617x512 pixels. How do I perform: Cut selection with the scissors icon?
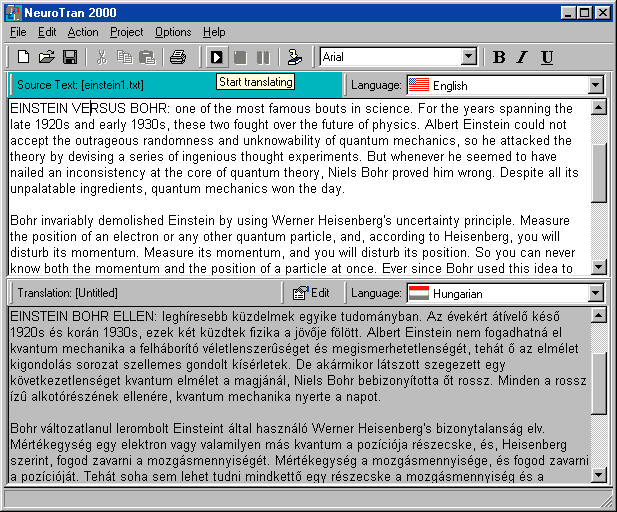(x=102, y=57)
